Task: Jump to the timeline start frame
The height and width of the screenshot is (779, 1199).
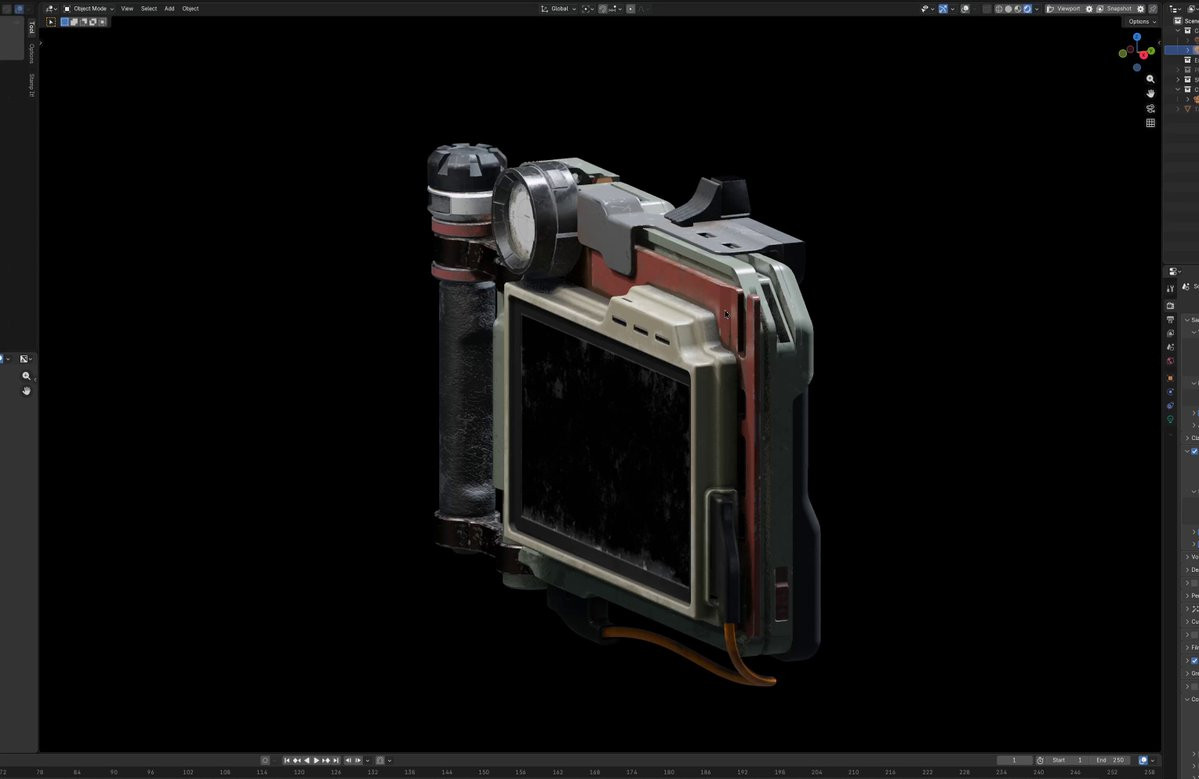Action: (x=287, y=760)
